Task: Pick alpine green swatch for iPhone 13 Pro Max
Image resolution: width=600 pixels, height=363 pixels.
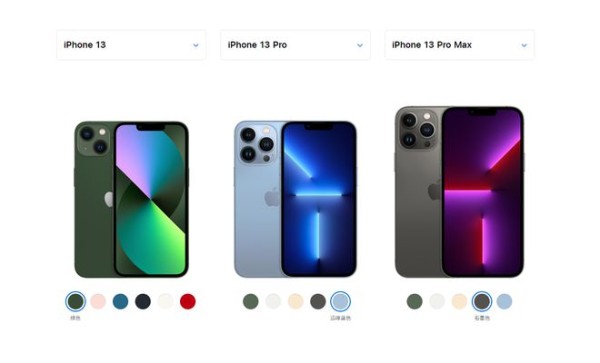Action: [414, 301]
